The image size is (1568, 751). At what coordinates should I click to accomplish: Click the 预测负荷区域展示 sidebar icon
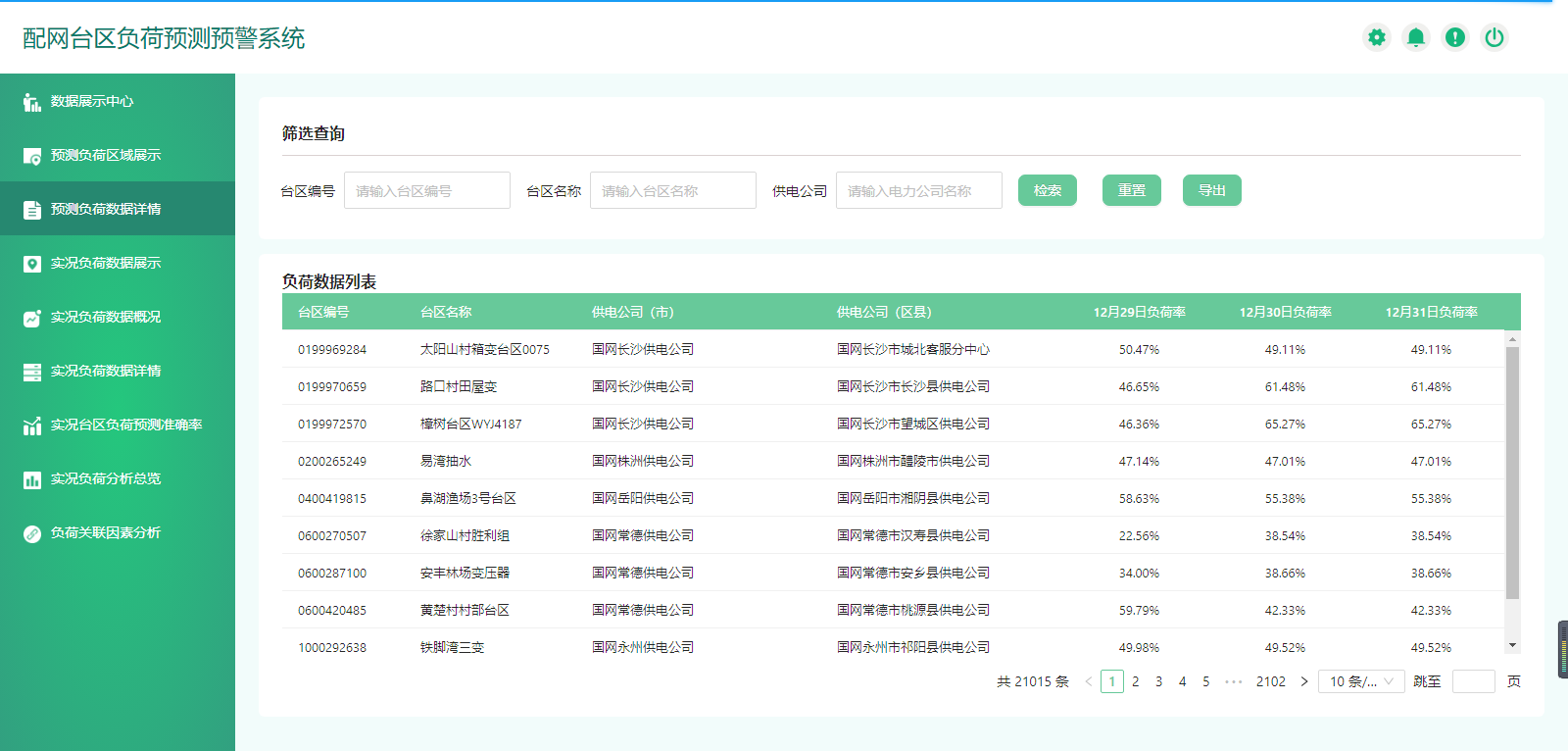point(32,156)
